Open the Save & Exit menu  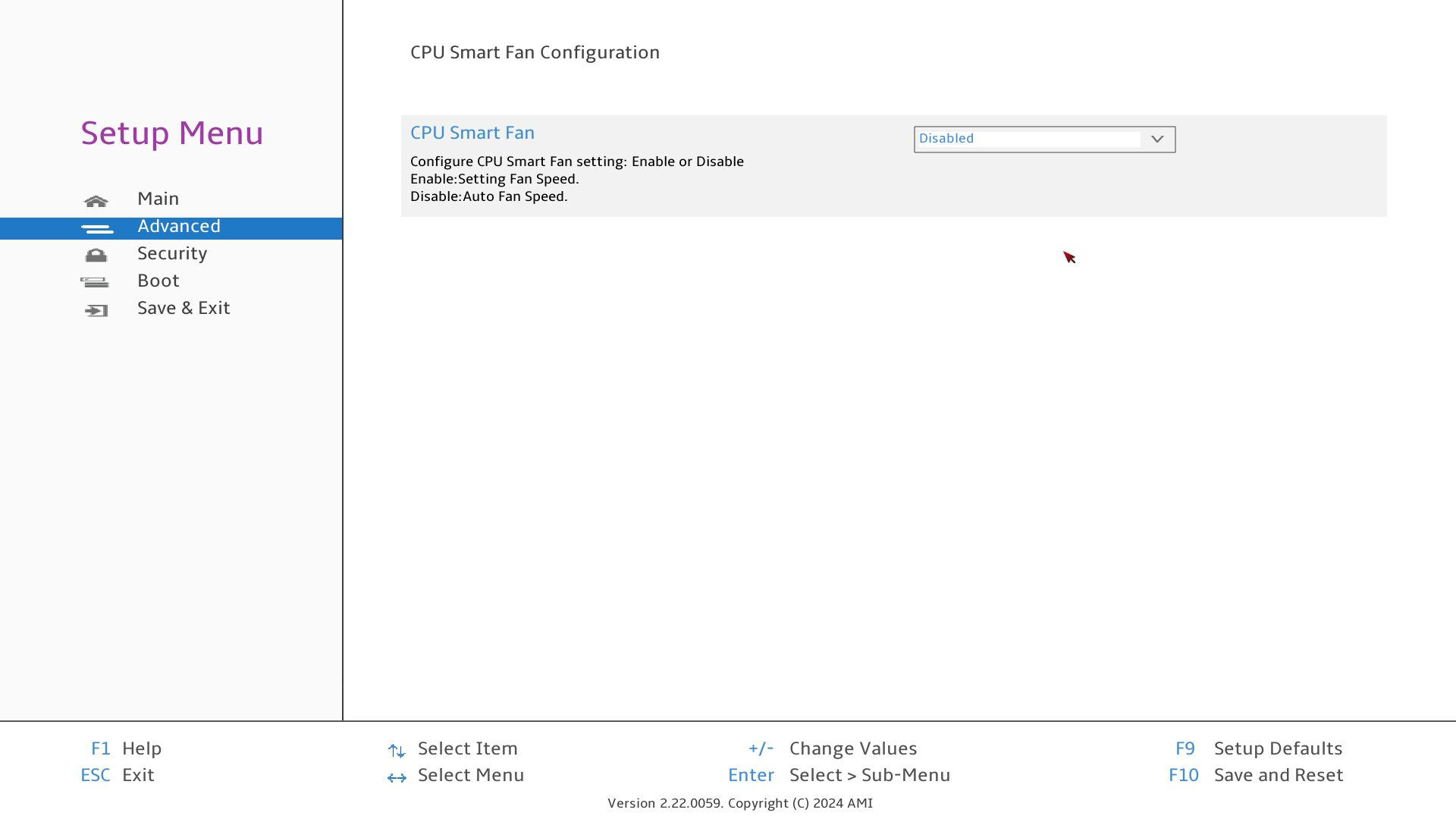click(x=184, y=308)
